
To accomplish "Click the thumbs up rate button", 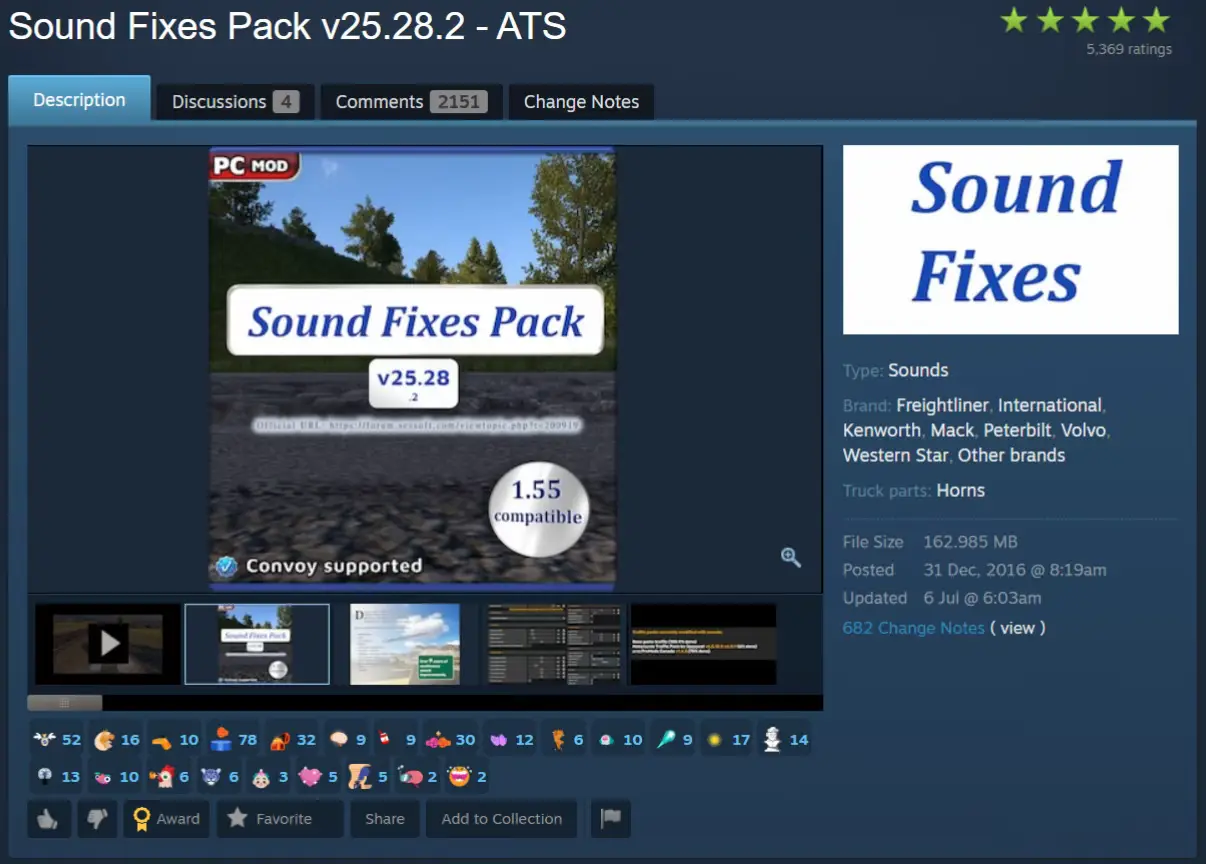I will coord(49,818).
